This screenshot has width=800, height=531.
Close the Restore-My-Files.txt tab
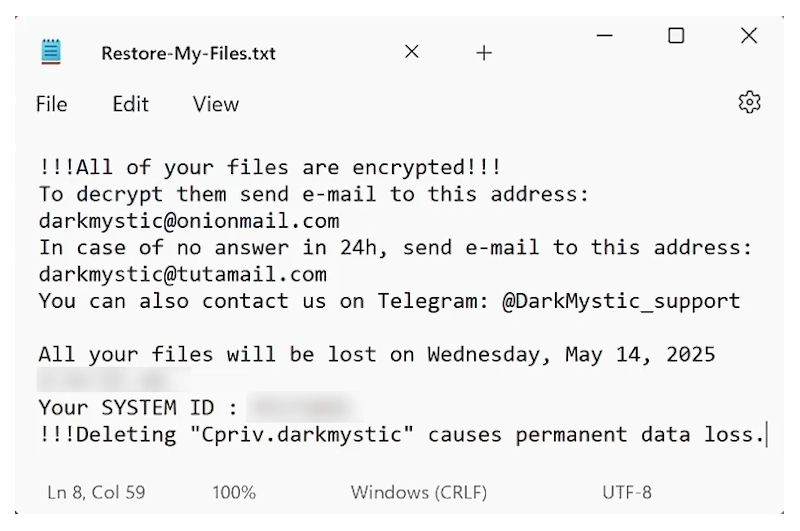pos(412,52)
